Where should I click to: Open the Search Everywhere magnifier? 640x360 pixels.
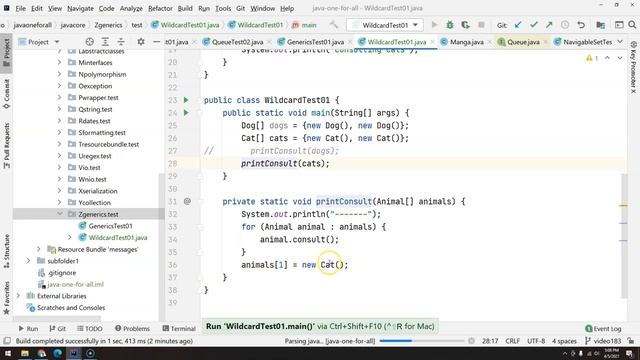pos(632,25)
